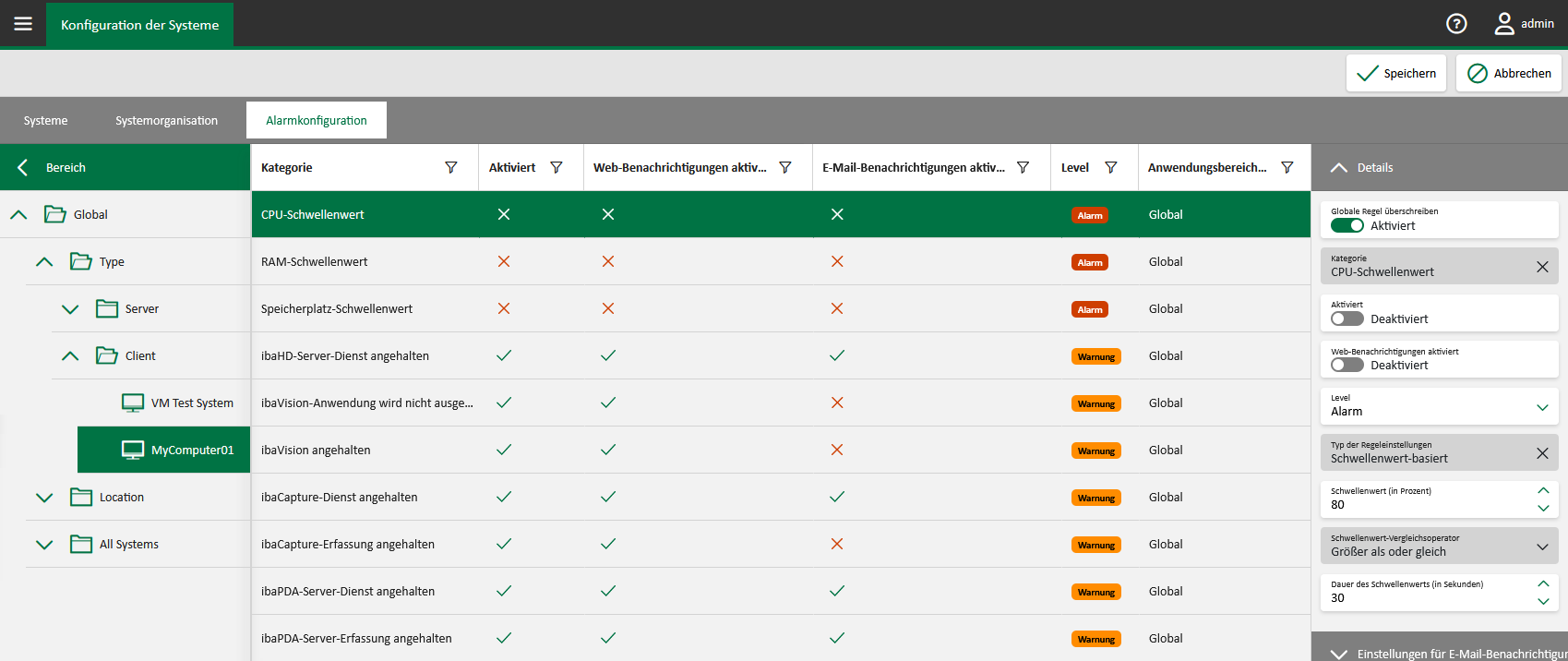This screenshot has height=661, width=1568.
Task: Click the Abbrechen button
Action: click(1509, 73)
